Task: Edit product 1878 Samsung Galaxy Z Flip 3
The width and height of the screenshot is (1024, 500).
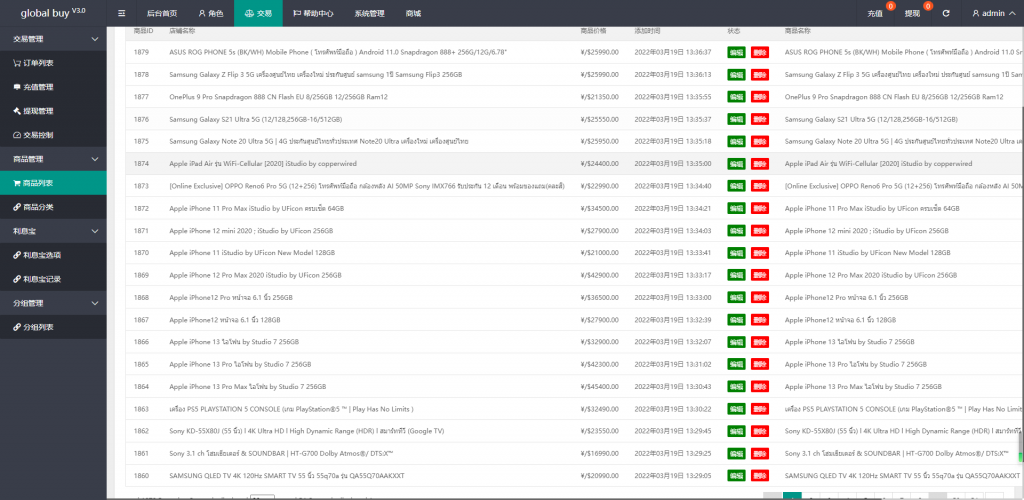Action: pos(736,74)
